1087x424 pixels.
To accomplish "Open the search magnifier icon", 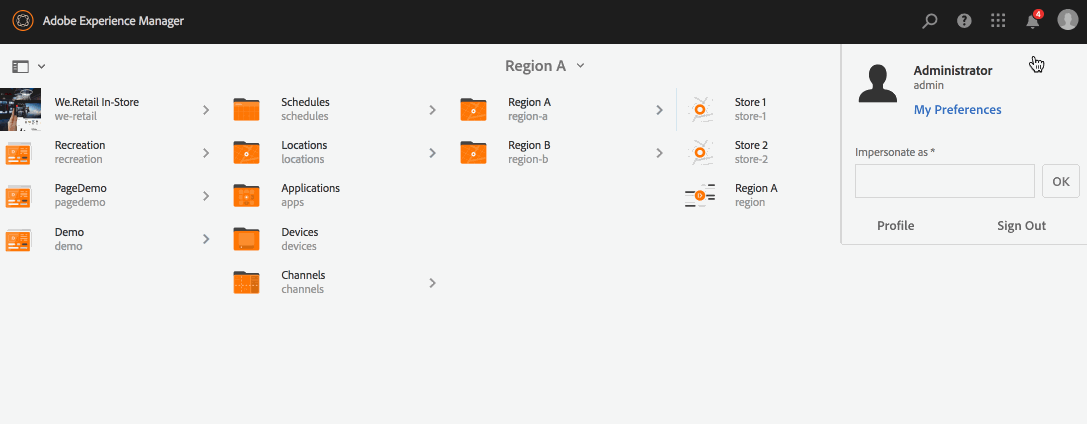I will click(x=930, y=21).
